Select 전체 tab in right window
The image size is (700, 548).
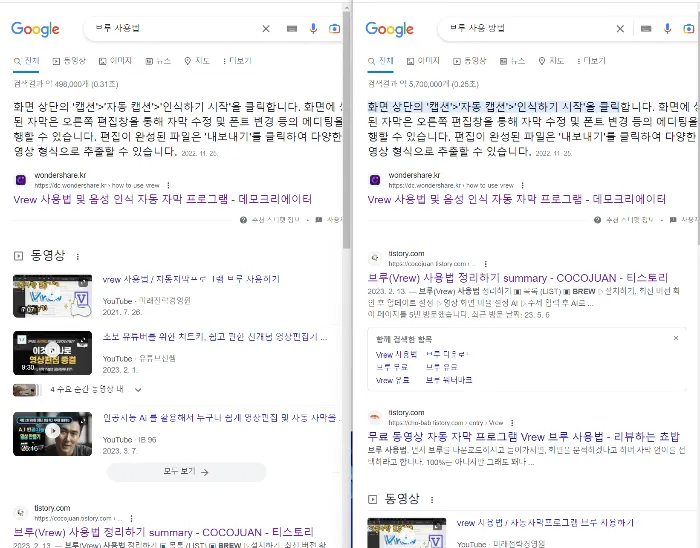pyautogui.click(x=381, y=61)
